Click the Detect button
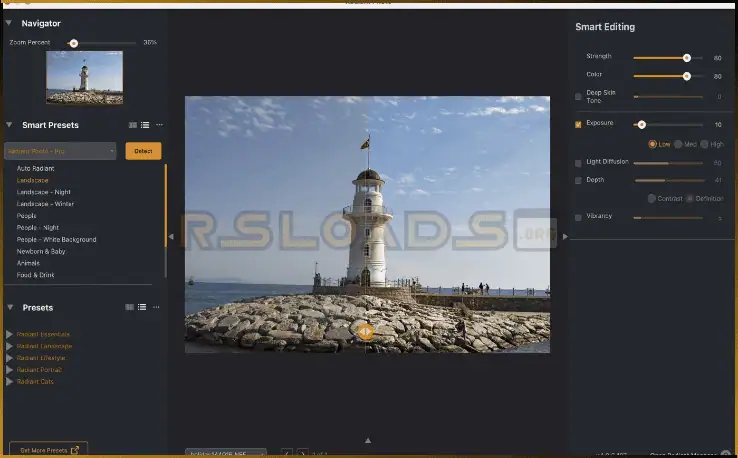 pos(143,151)
